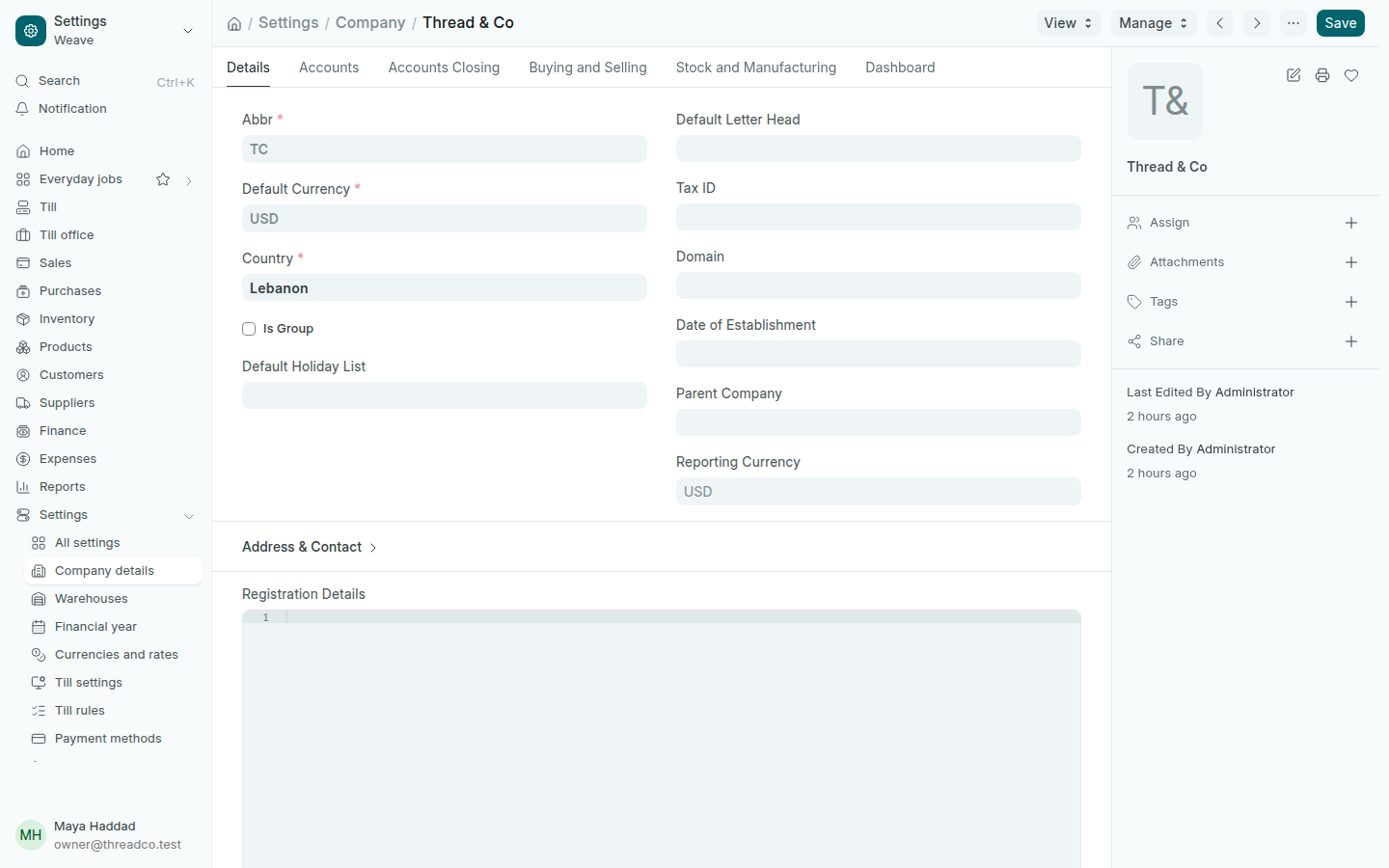Switch to the Accounts tab
1389x868 pixels.
(329, 68)
